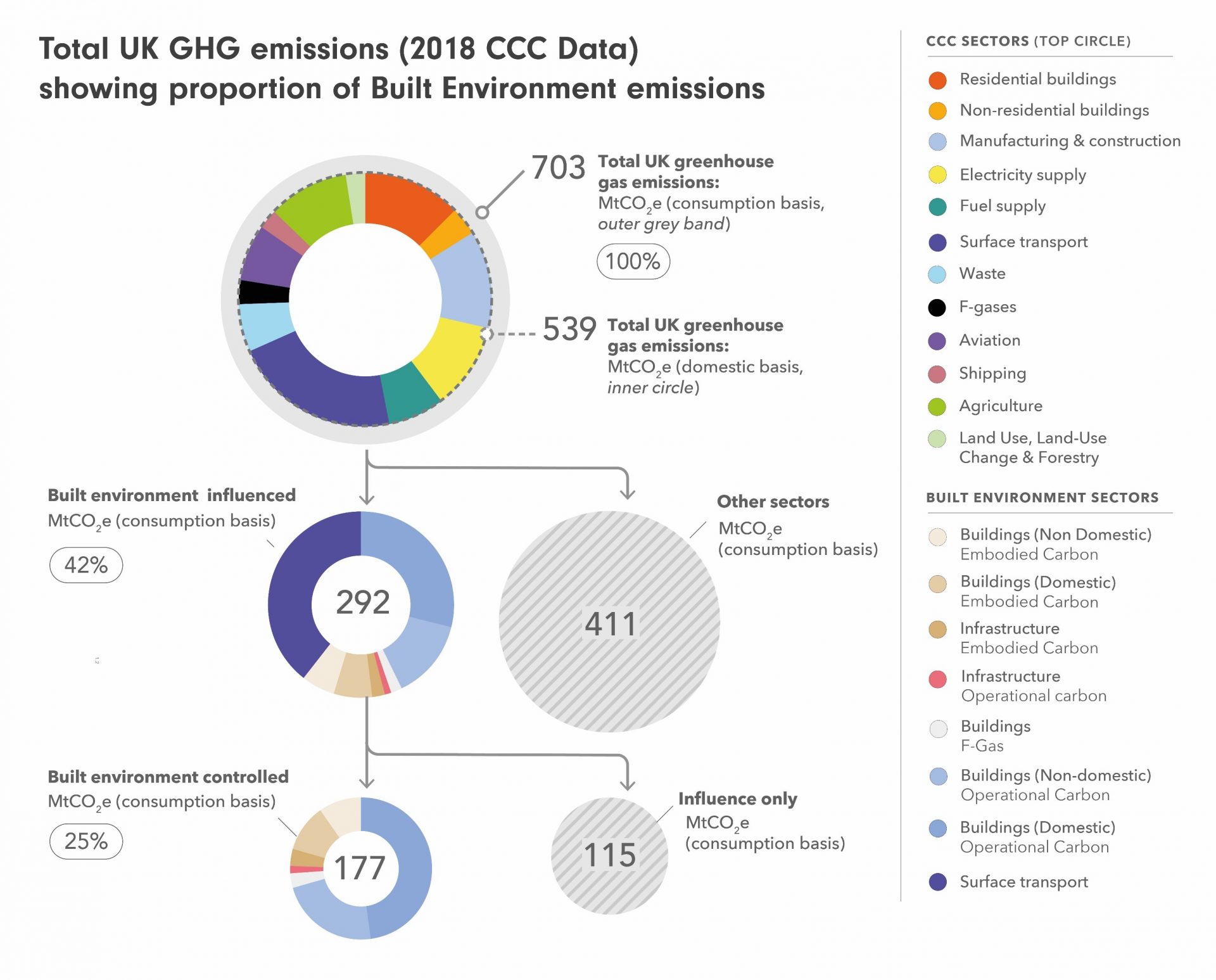Click the 25% percentage badge
The height and width of the screenshot is (980, 1216).
(x=86, y=841)
